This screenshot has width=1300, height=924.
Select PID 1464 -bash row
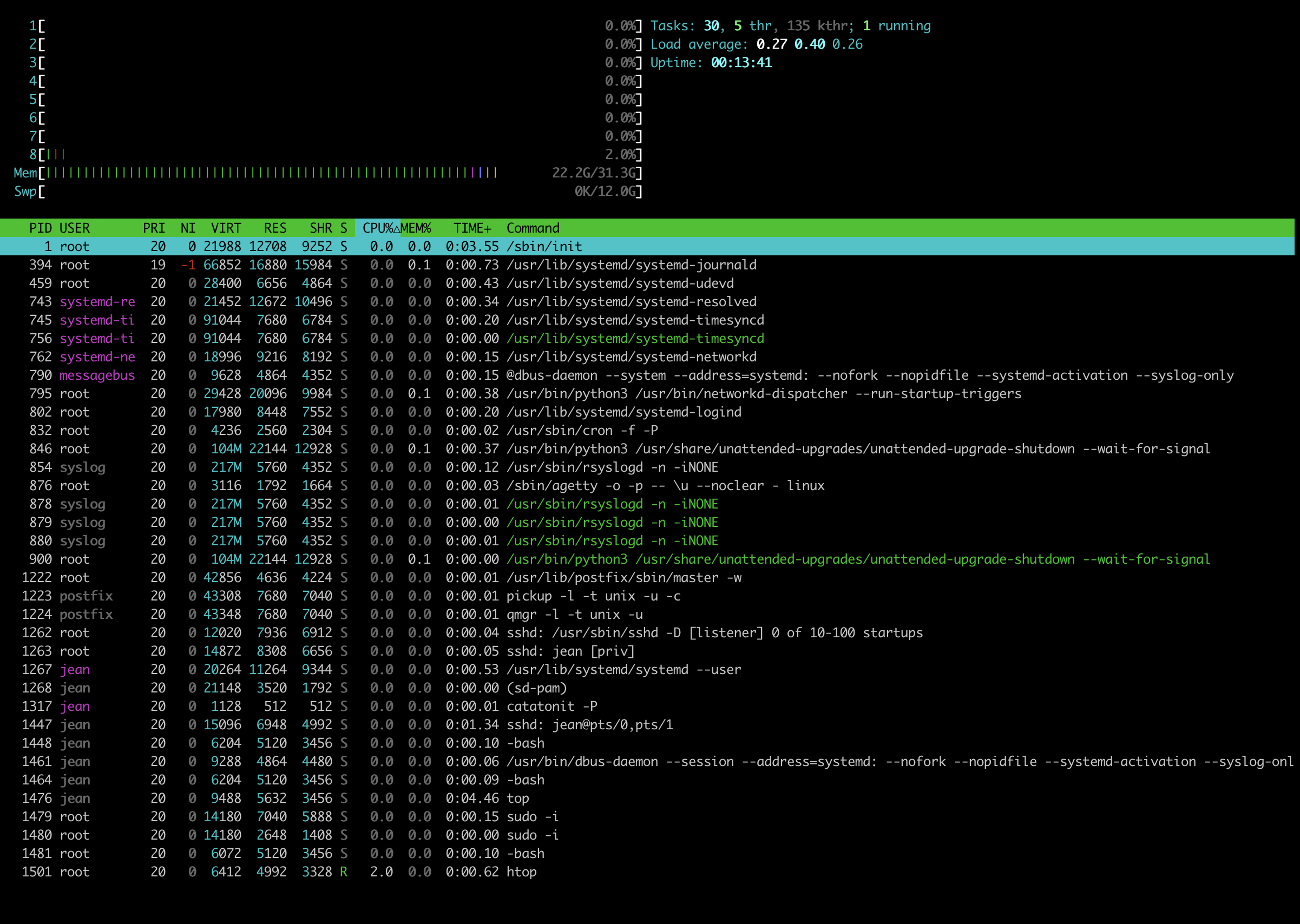pyautogui.click(x=647, y=780)
